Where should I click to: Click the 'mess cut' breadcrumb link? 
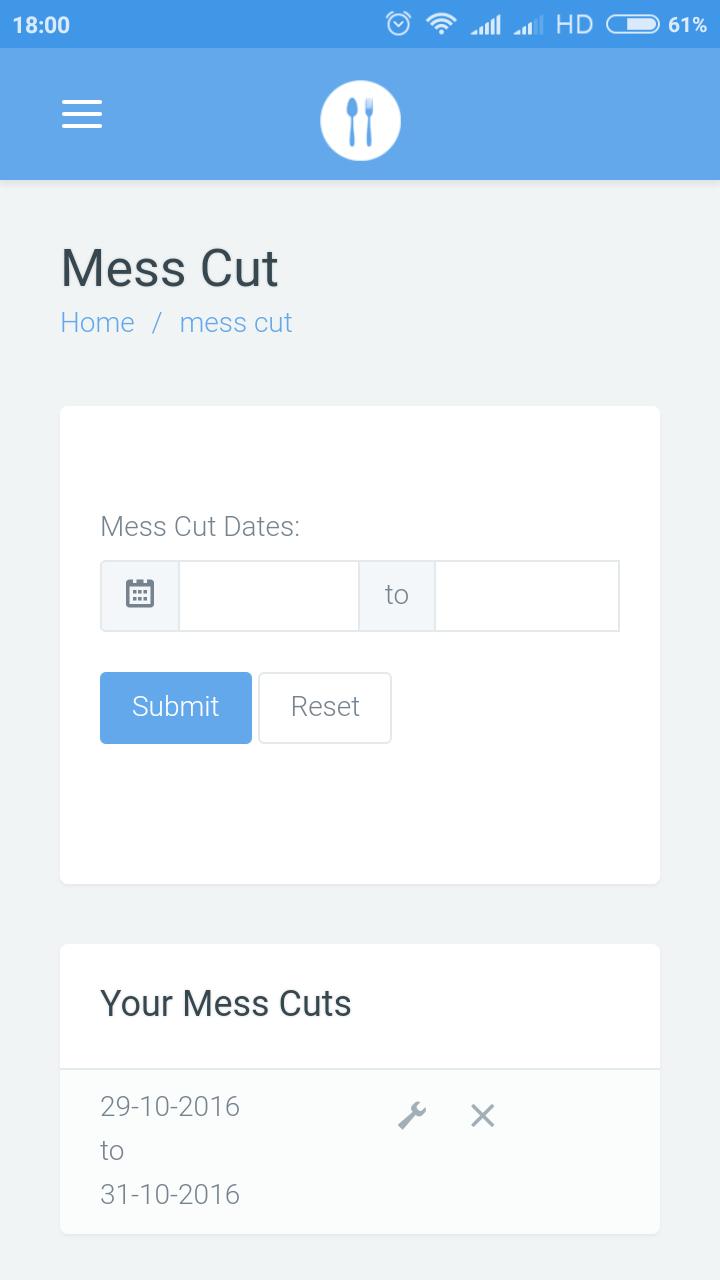tap(236, 322)
